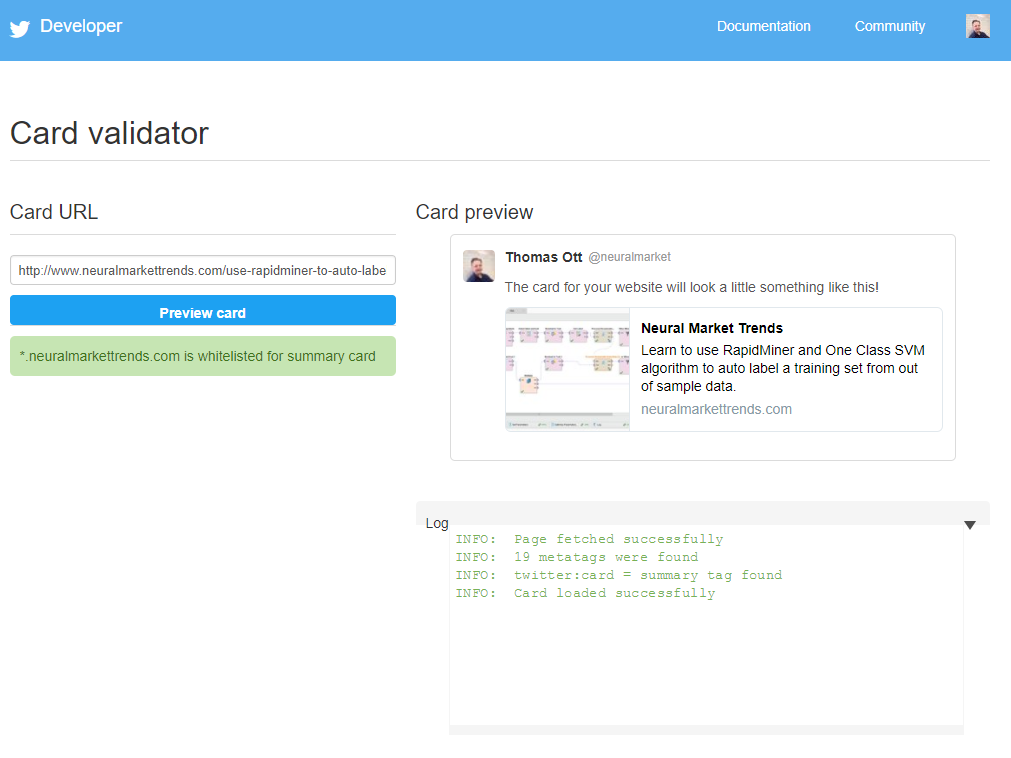This screenshot has height=758, width=1011.
Task: Collapse the Log panel with triangle arrow
Action: pos(970,525)
